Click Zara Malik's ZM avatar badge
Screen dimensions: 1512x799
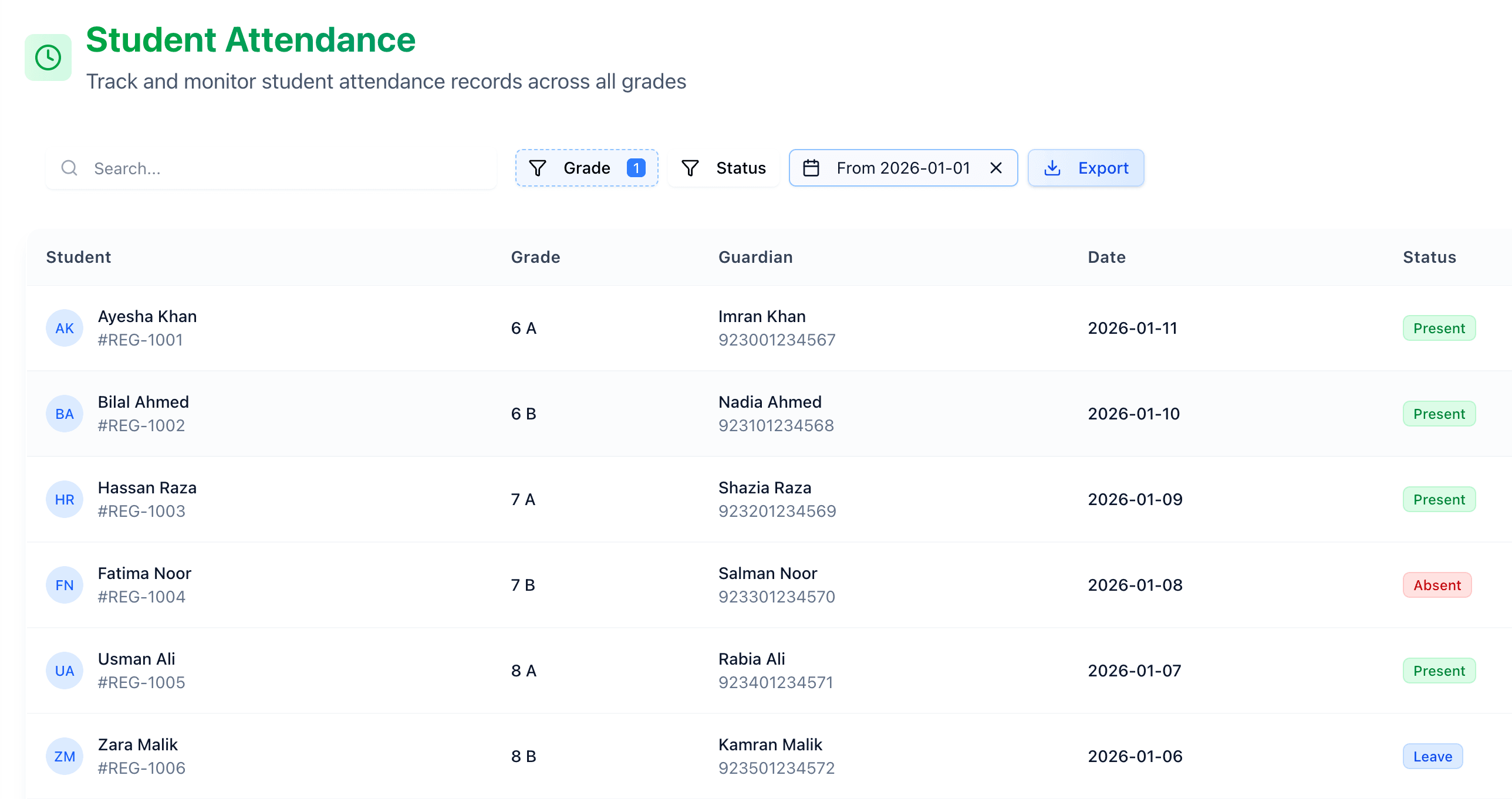[65, 756]
